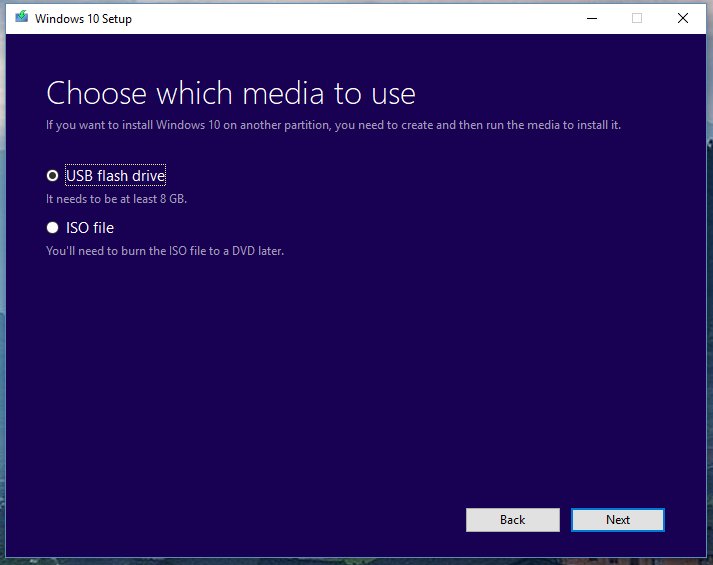Click the burn ISO to DVD hint text

165,251
